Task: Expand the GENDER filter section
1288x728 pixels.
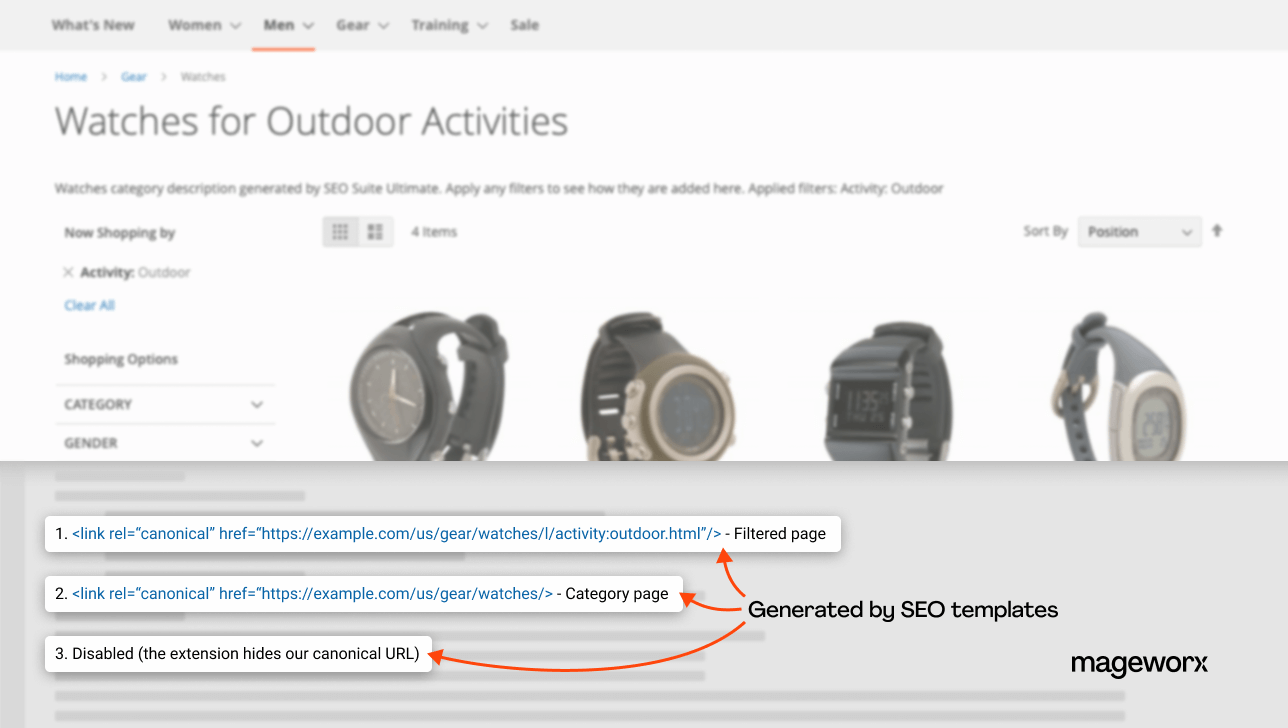Action: click(165, 443)
